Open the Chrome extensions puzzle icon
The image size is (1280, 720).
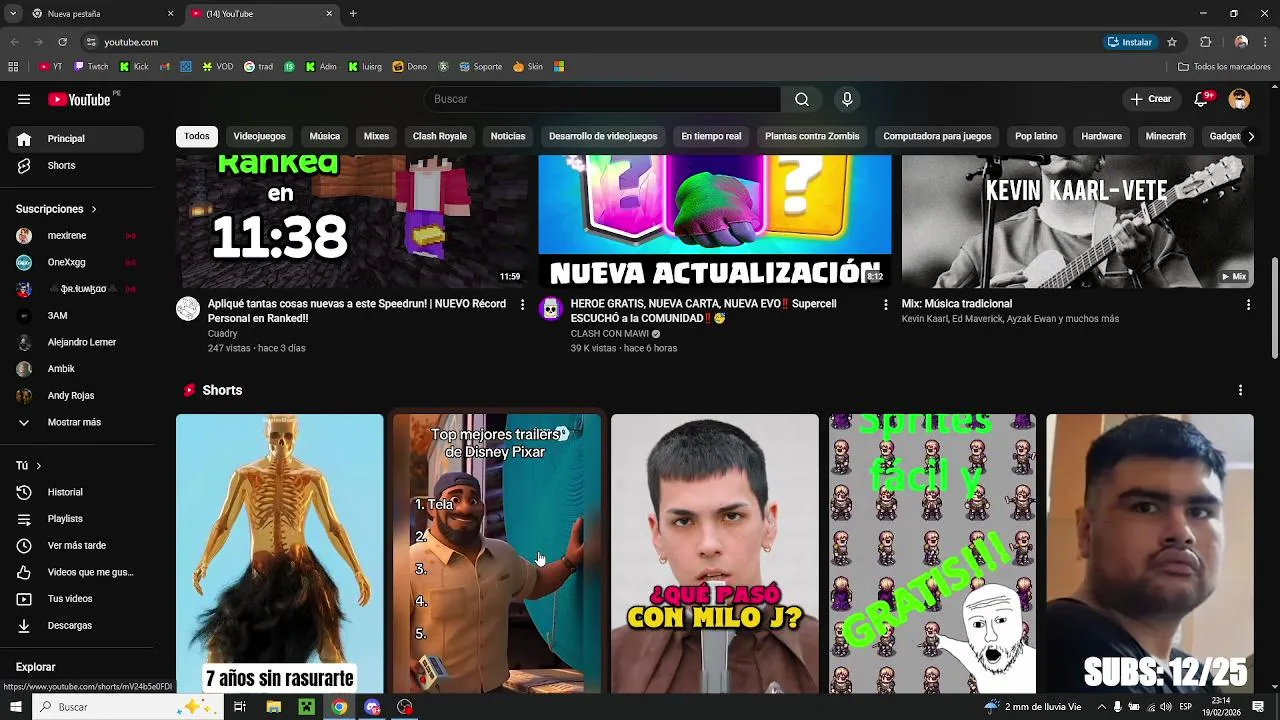(x=1206, y=42)
